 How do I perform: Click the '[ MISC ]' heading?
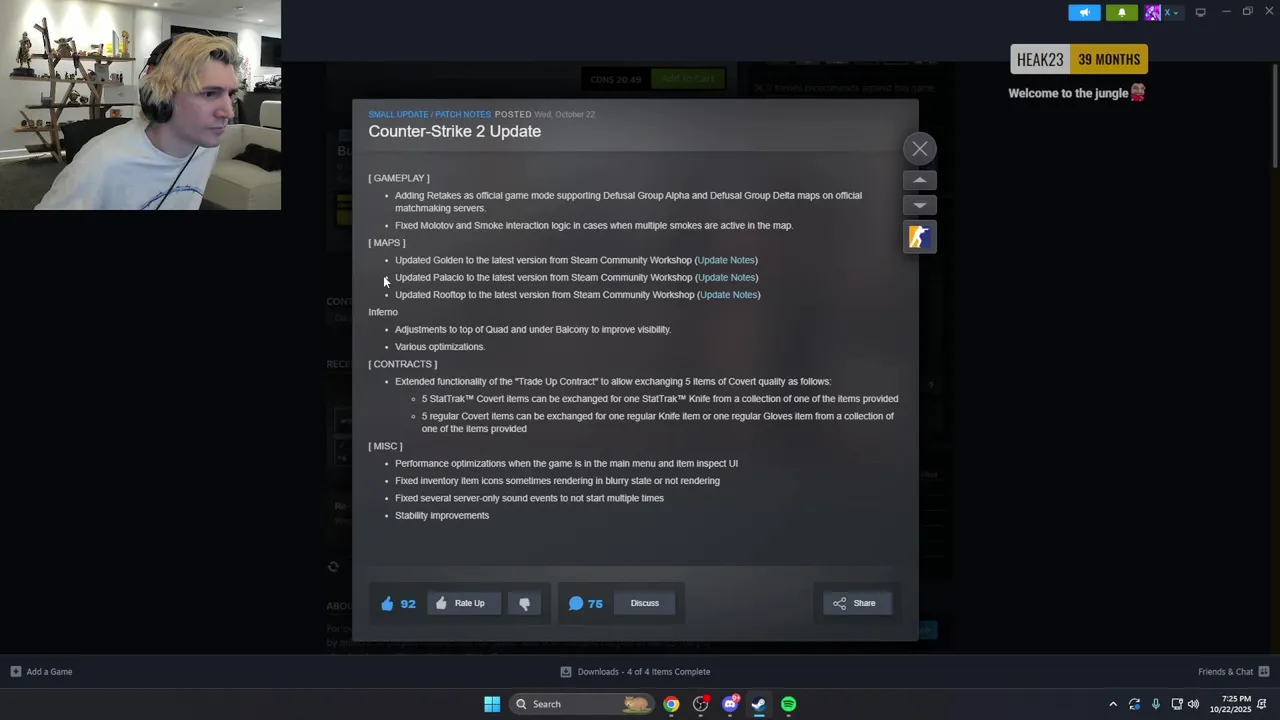click(385, 446)
